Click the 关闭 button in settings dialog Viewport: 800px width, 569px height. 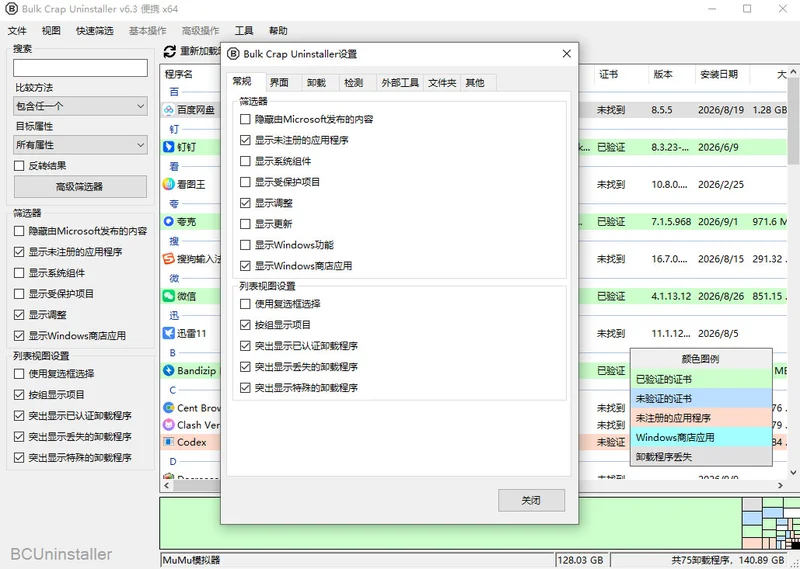[x=531, y=500]
